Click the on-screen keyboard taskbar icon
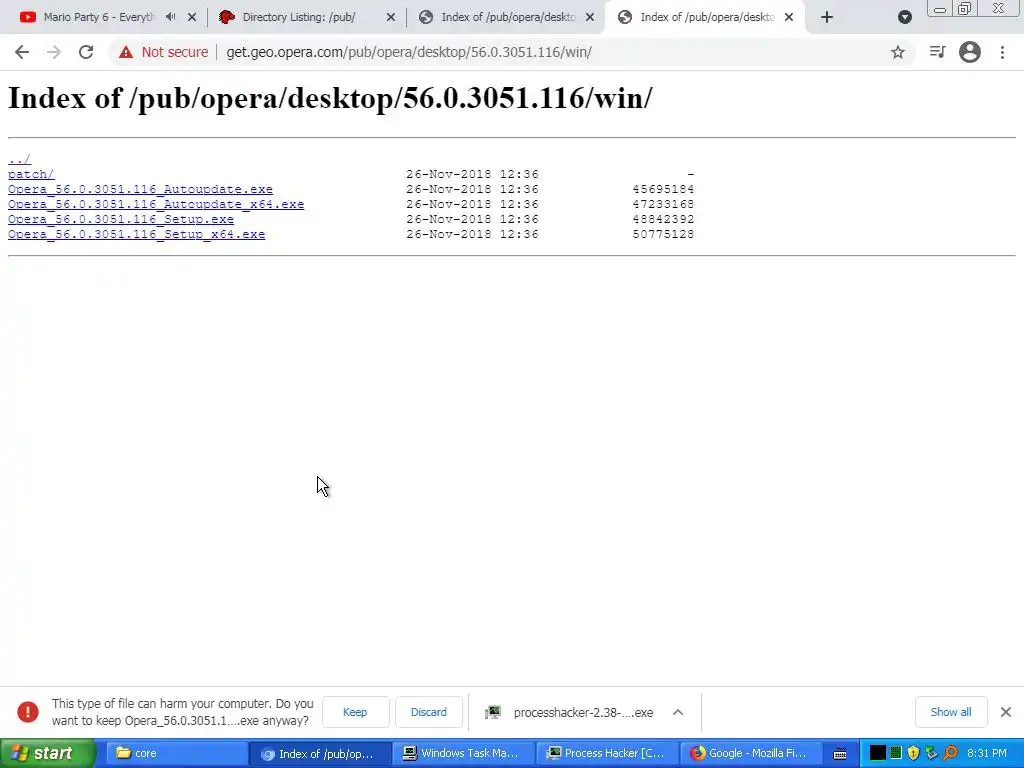Screen dimensions: 1024x768 (x=840, y=754)
